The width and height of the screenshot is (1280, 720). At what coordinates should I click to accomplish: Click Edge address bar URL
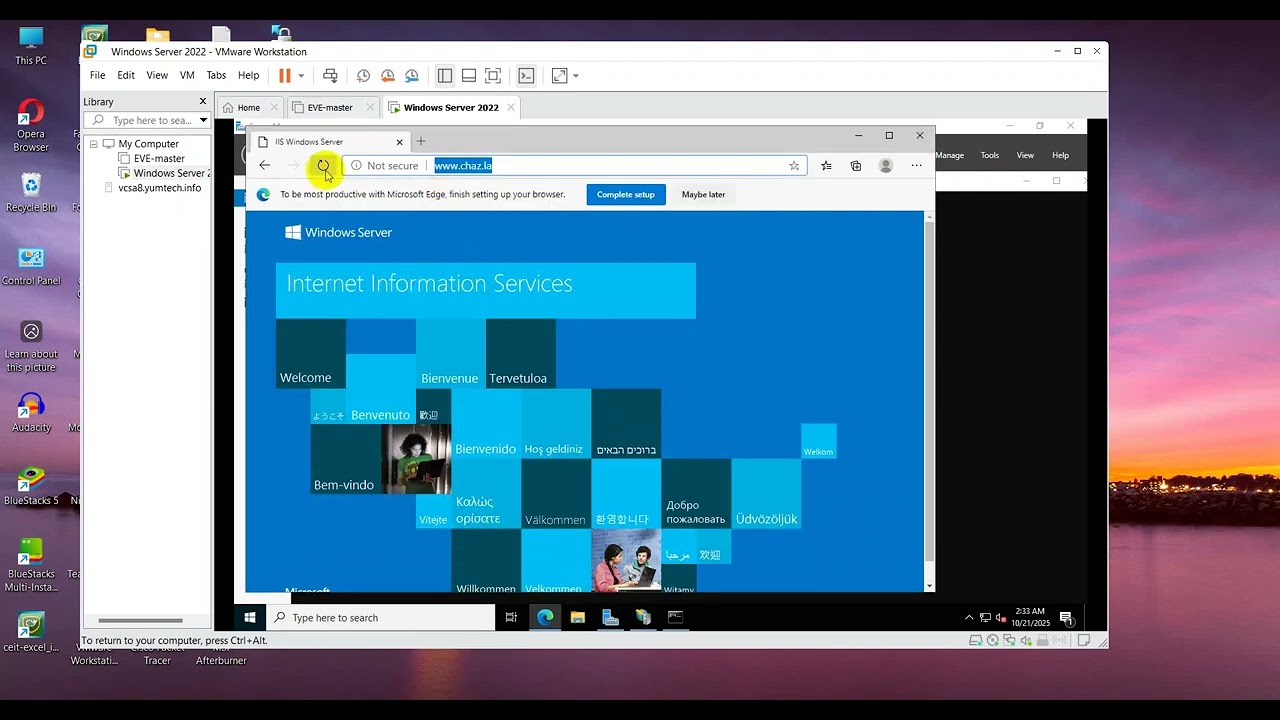(x=463, y=166)
